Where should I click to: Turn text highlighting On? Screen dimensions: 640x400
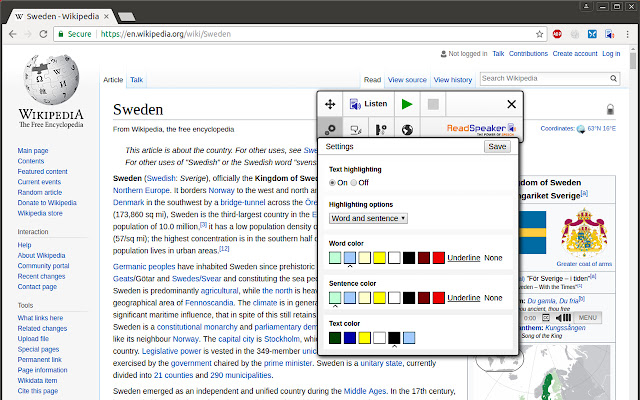333,183
